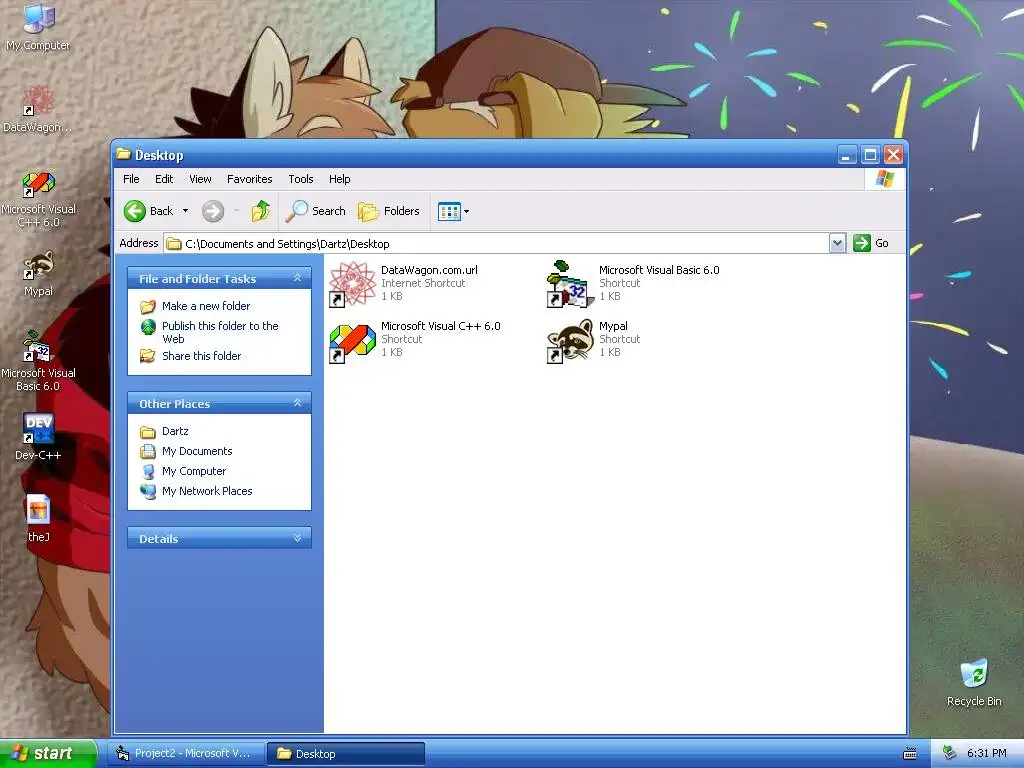Select Microsoft Visual C++ 6.0 icon in Explorer
Viewport: 1024px width, 768px height.
(x=353, y=342)
